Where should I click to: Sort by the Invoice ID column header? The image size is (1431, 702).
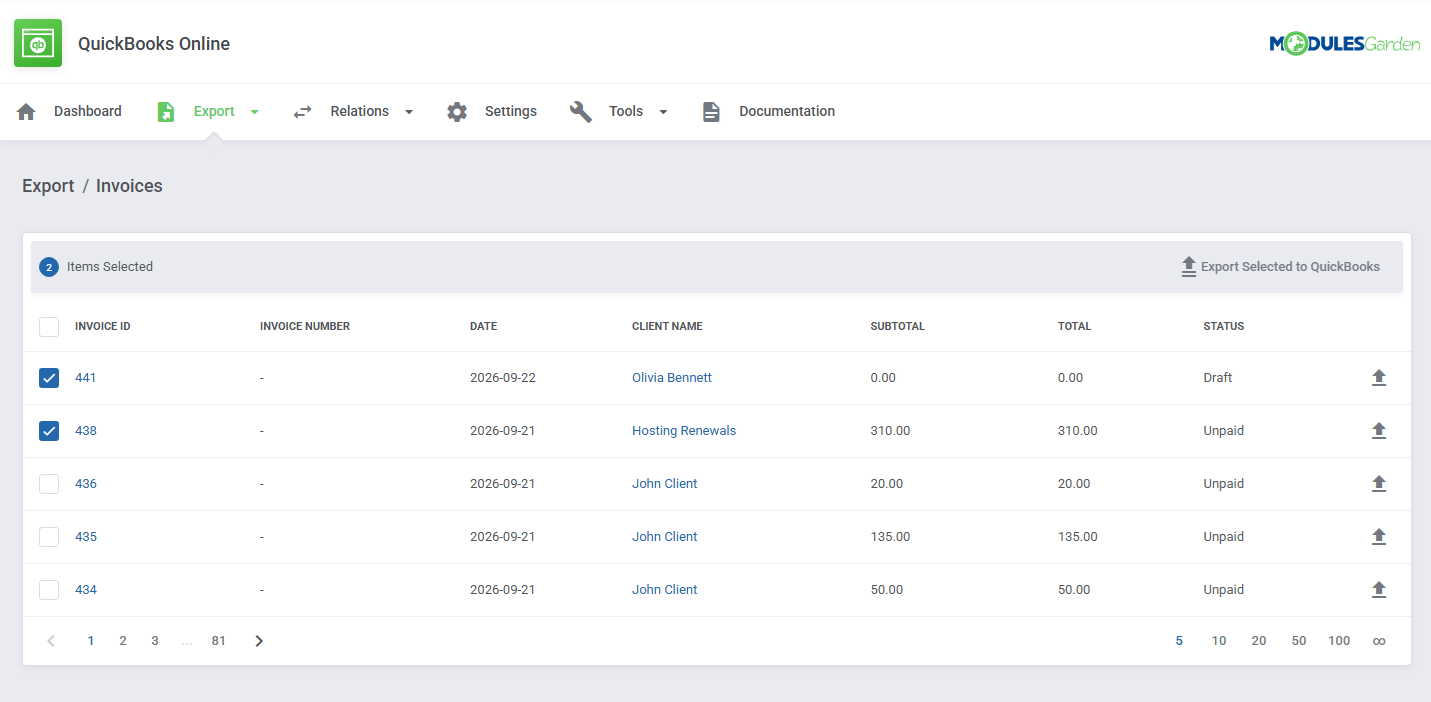point(103,326)
